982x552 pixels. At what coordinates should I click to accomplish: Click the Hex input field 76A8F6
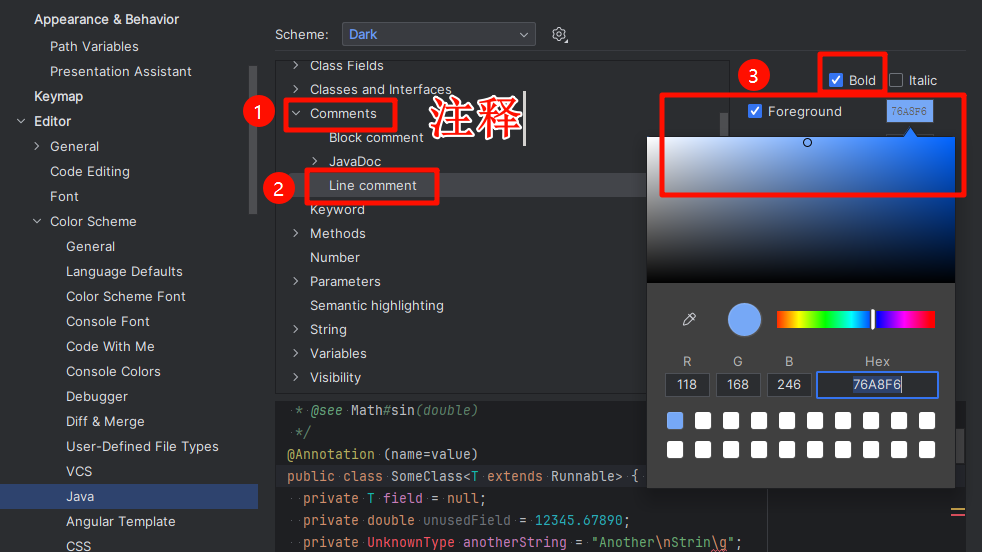point(877,385)
